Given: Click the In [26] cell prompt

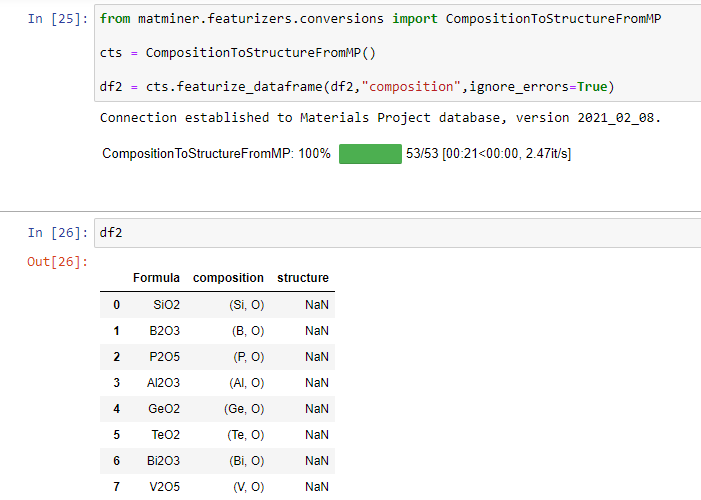Looking at the screenshot, I should pyautogui.click(x=56, y=233).
